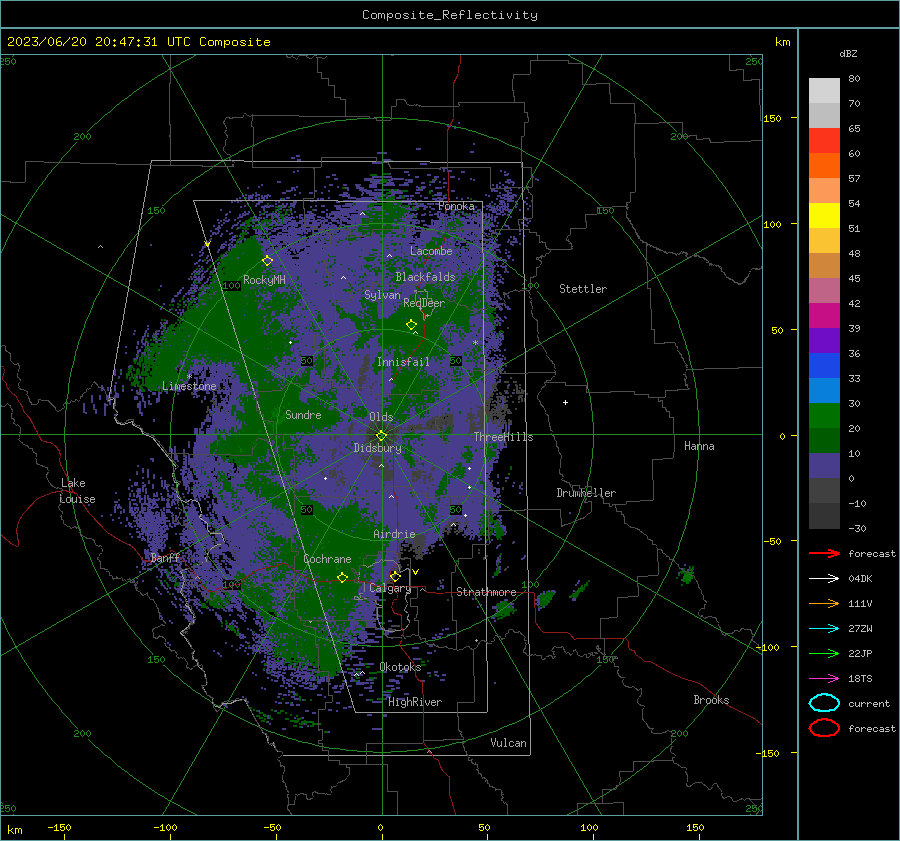Viewport: 900px width, 841px height.
Task: Click the HighRiver city label
Action: [415, 702]
